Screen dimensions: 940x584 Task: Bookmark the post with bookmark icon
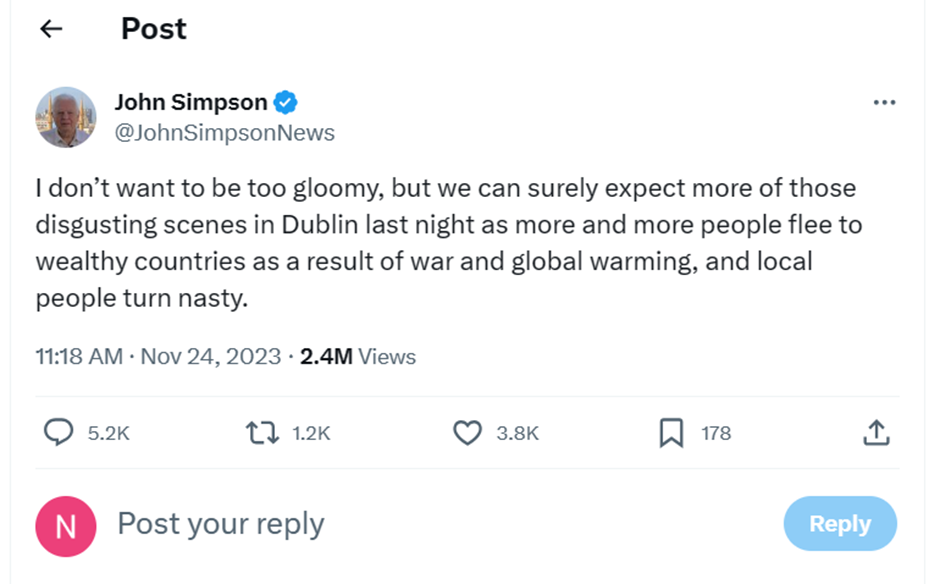point(671,432)
